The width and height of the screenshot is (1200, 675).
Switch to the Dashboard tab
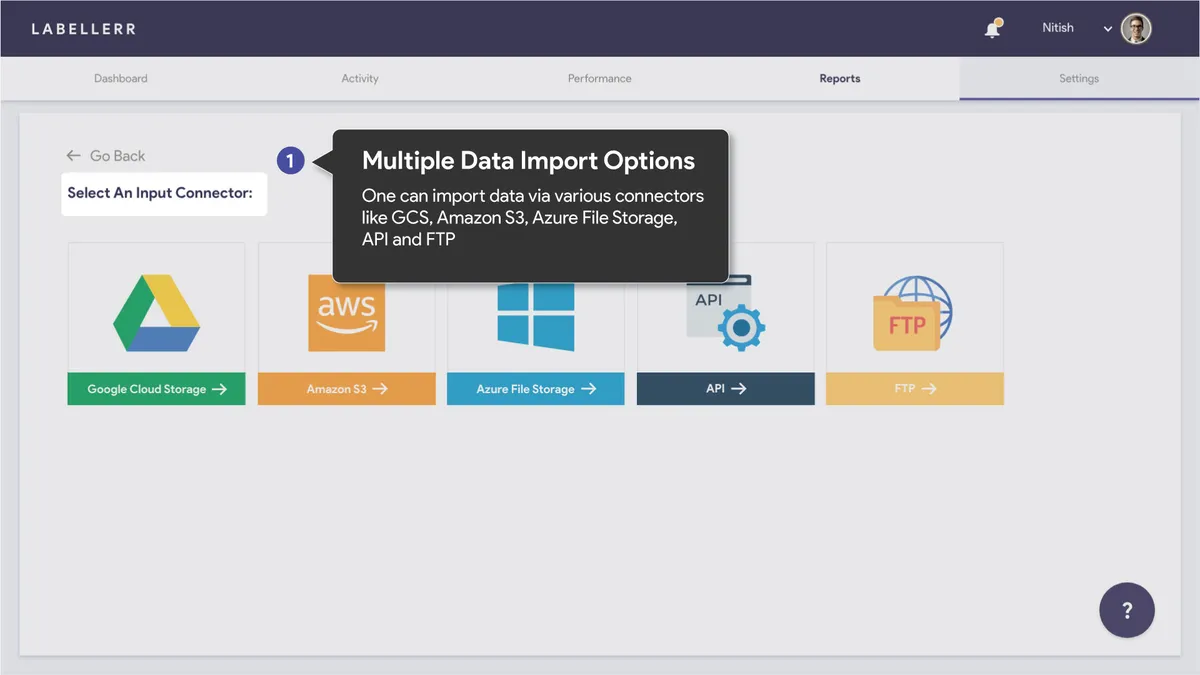tap(121, 78)
